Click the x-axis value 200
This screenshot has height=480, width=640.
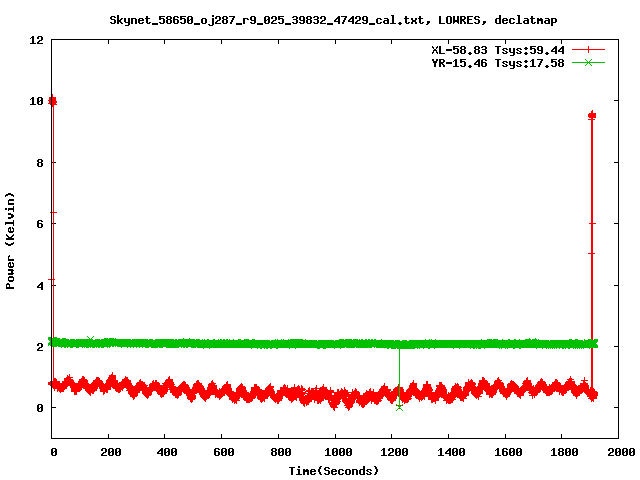111,452
